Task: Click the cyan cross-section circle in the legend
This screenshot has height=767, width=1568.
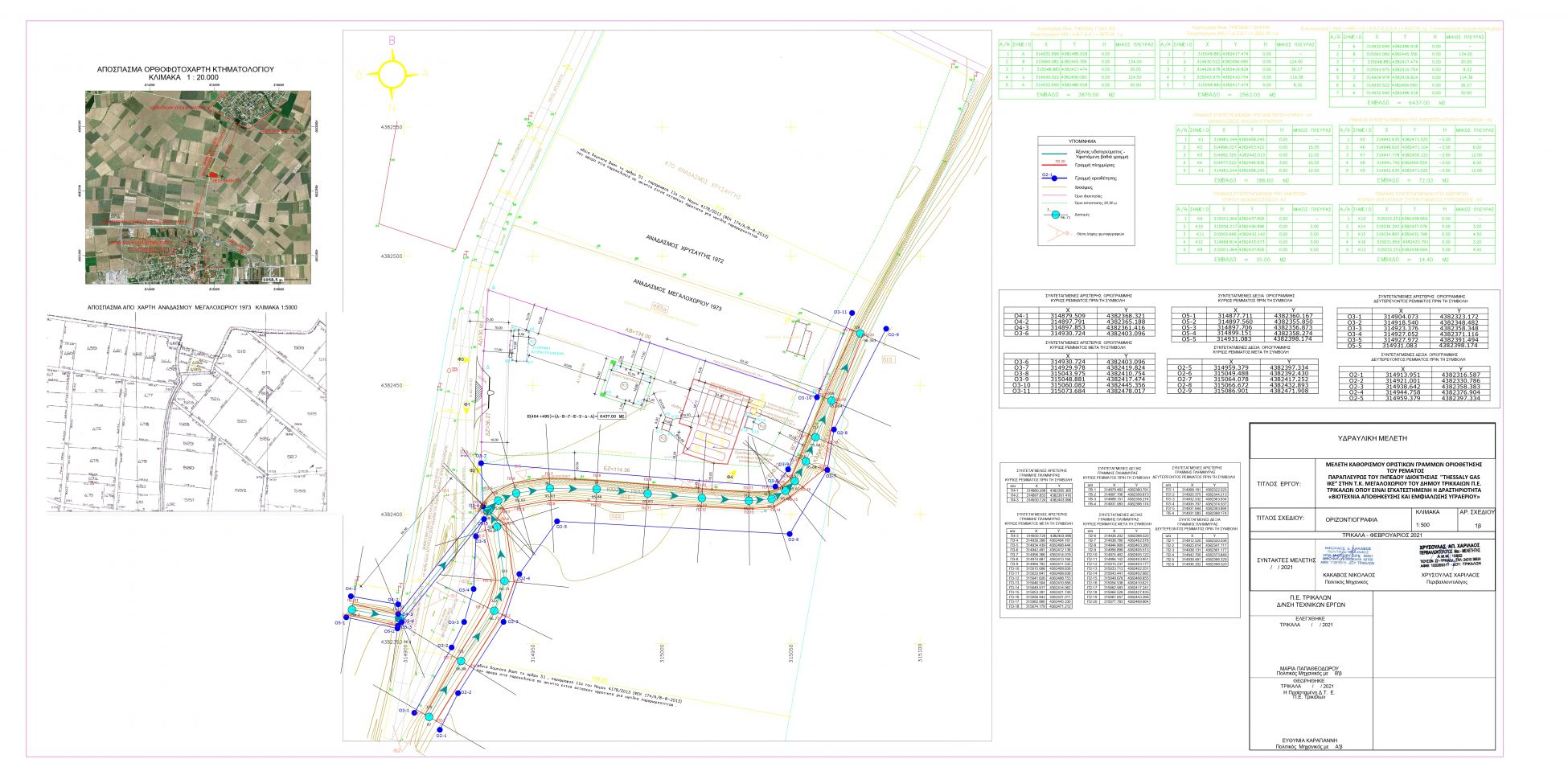Action: pyautogui.click(x=1055, y=214)
